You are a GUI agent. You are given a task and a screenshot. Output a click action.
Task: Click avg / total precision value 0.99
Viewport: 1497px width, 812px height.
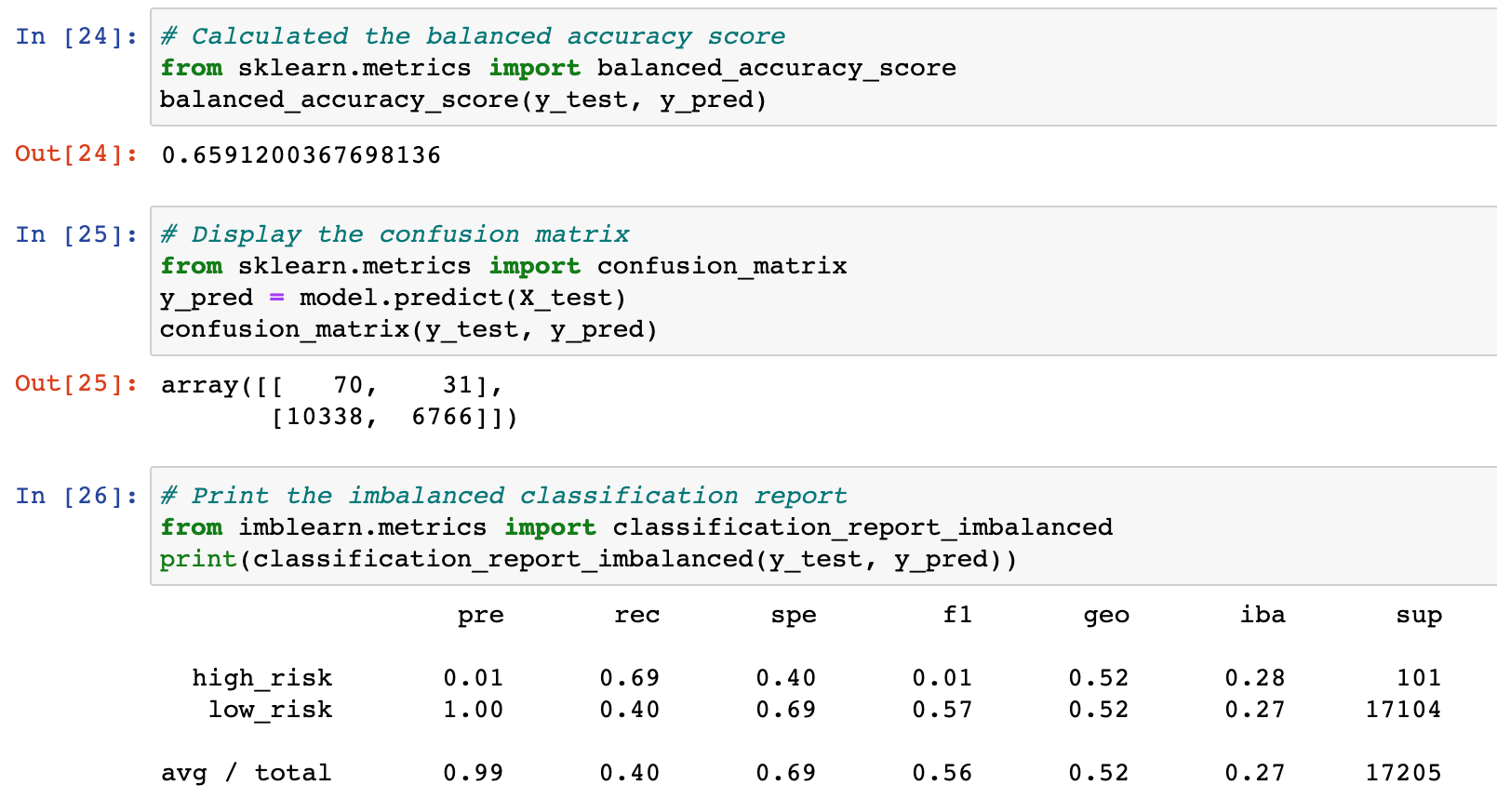(x=474, y=773)
